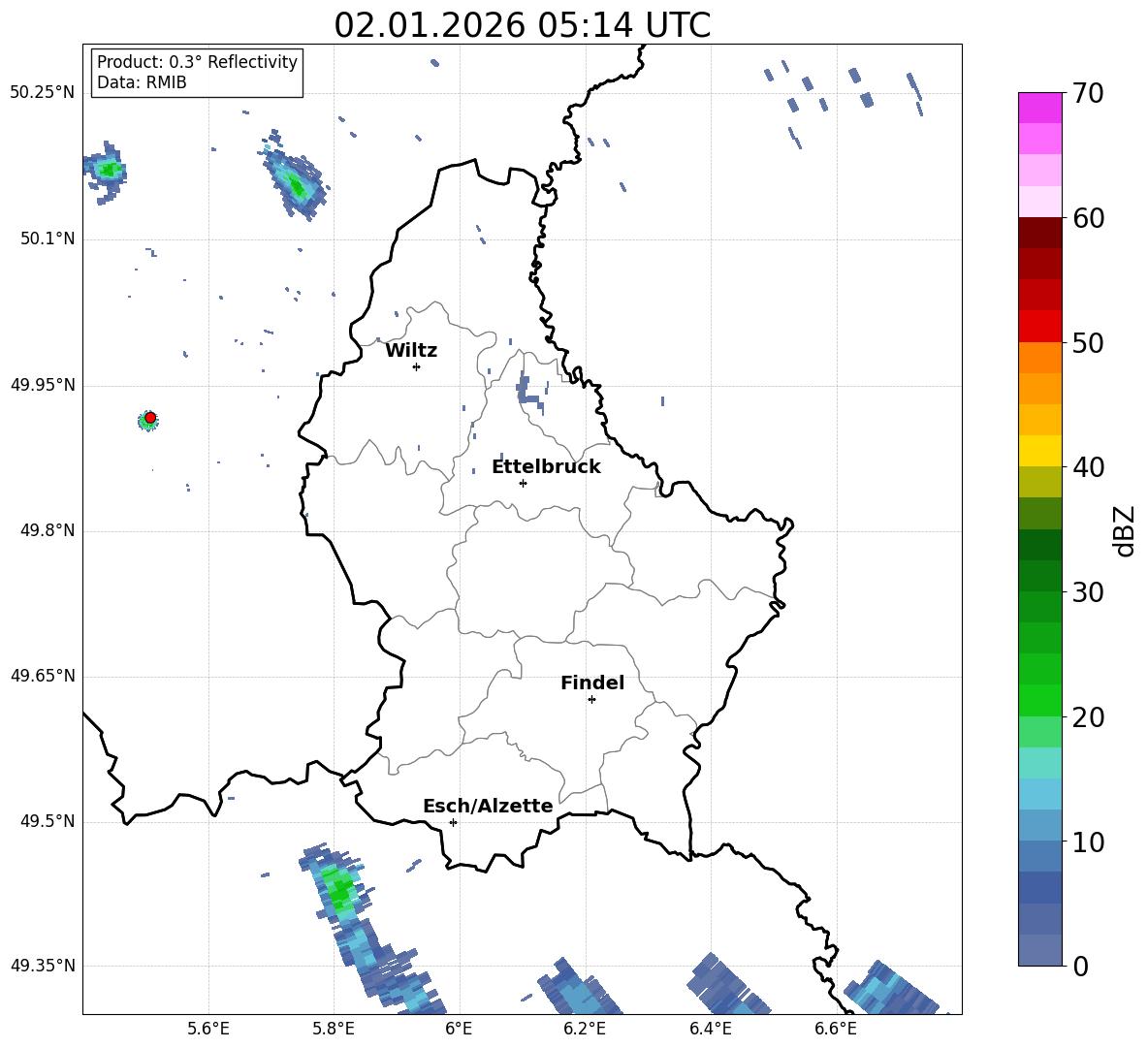Screen dimensions: 1148x1048
Task: Click the colorbar tick value 30
Action: coord(1088,592)
